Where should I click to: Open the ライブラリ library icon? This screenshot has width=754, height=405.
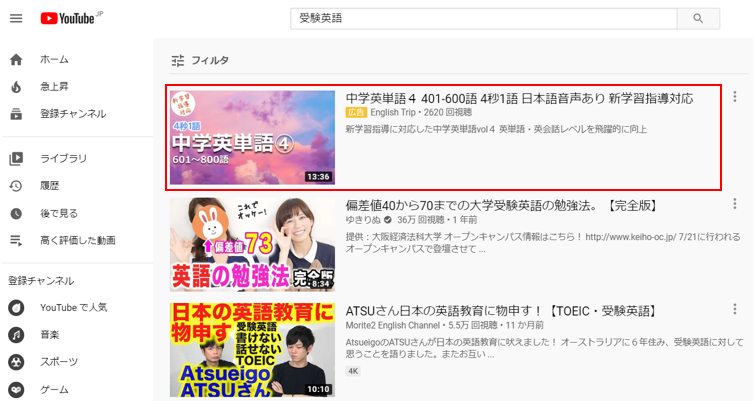click(16, 158)
